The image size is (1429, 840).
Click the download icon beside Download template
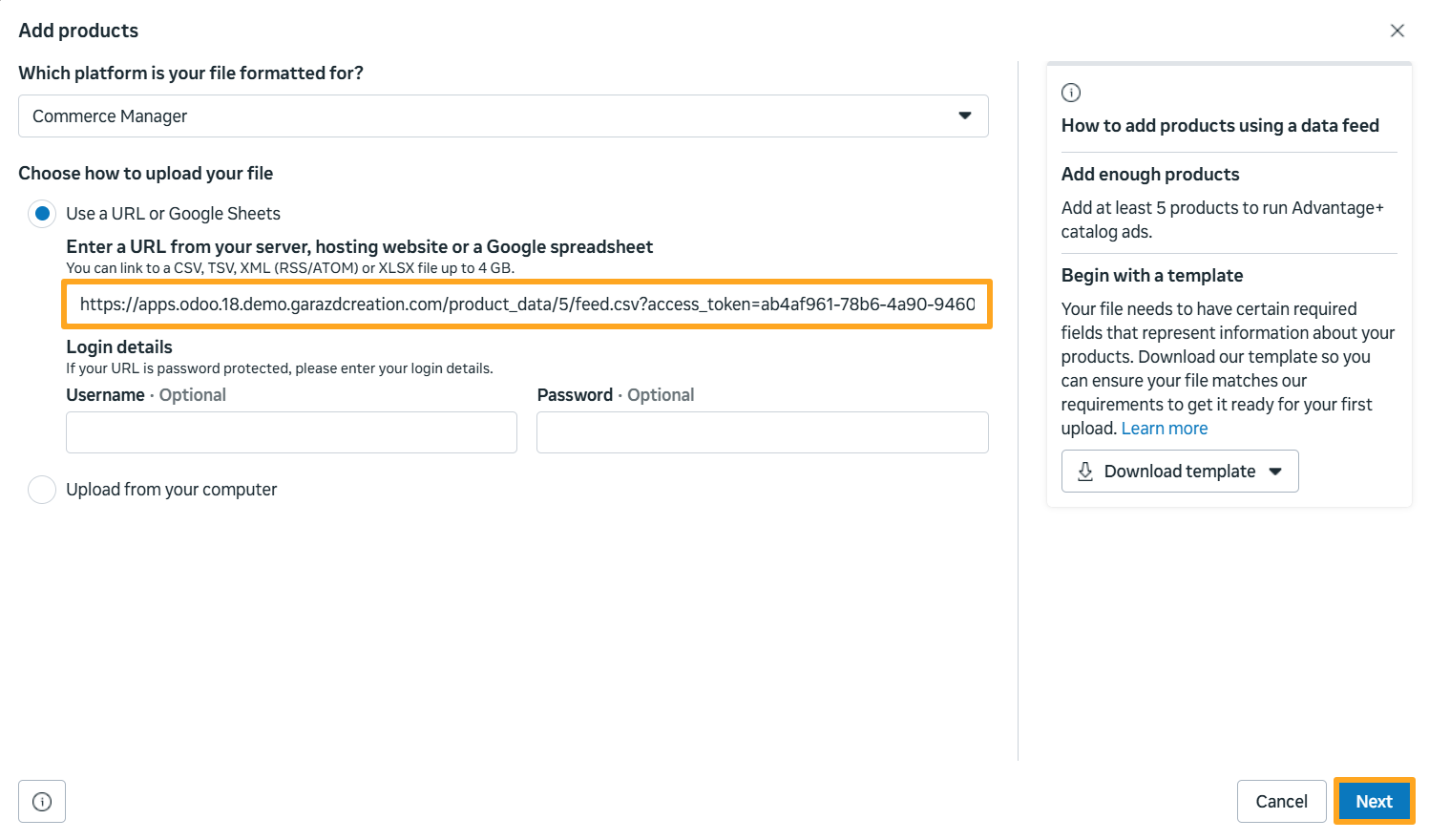coord(1085,472)
